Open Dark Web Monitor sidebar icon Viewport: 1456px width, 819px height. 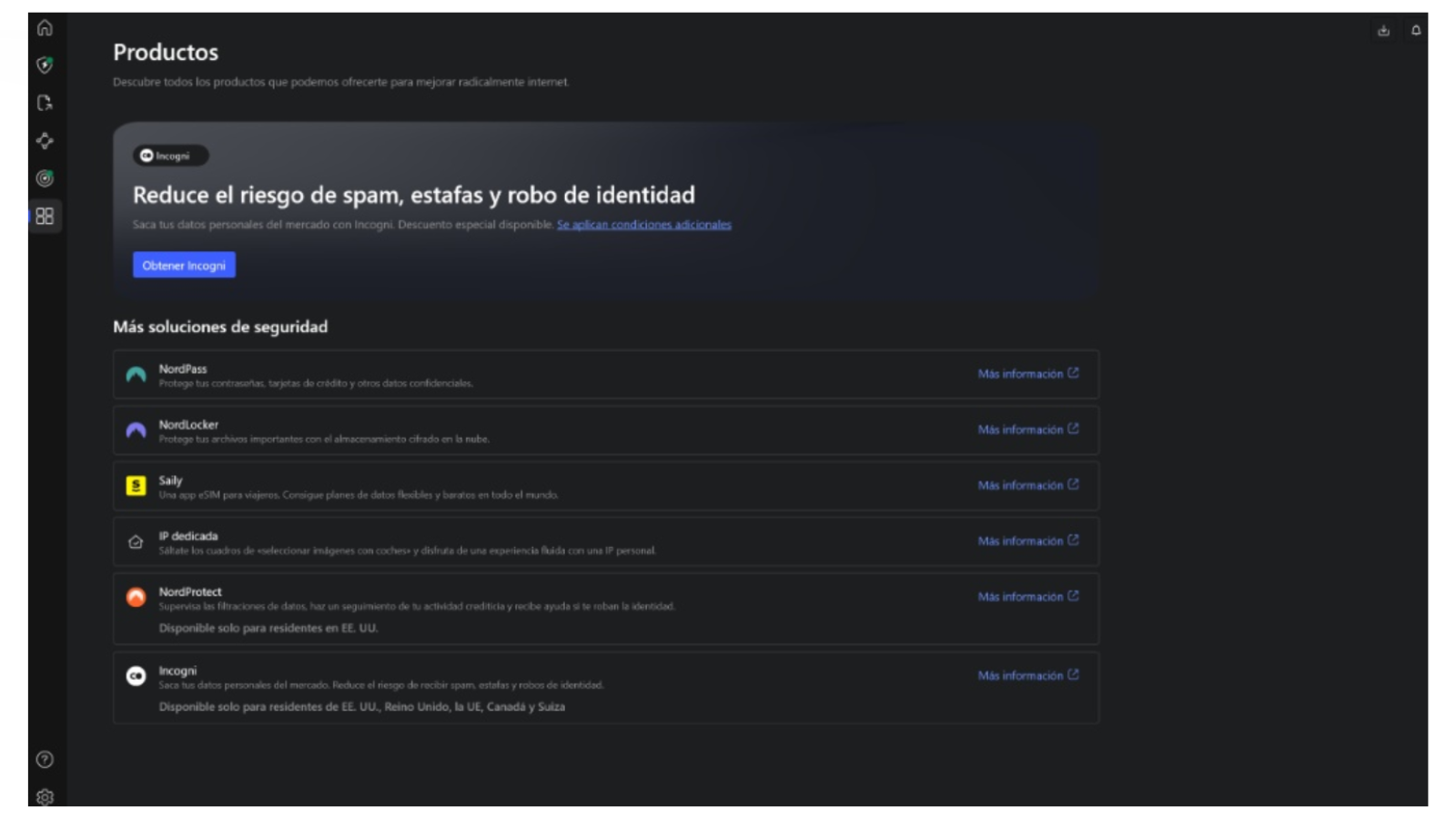click(44, 178)
